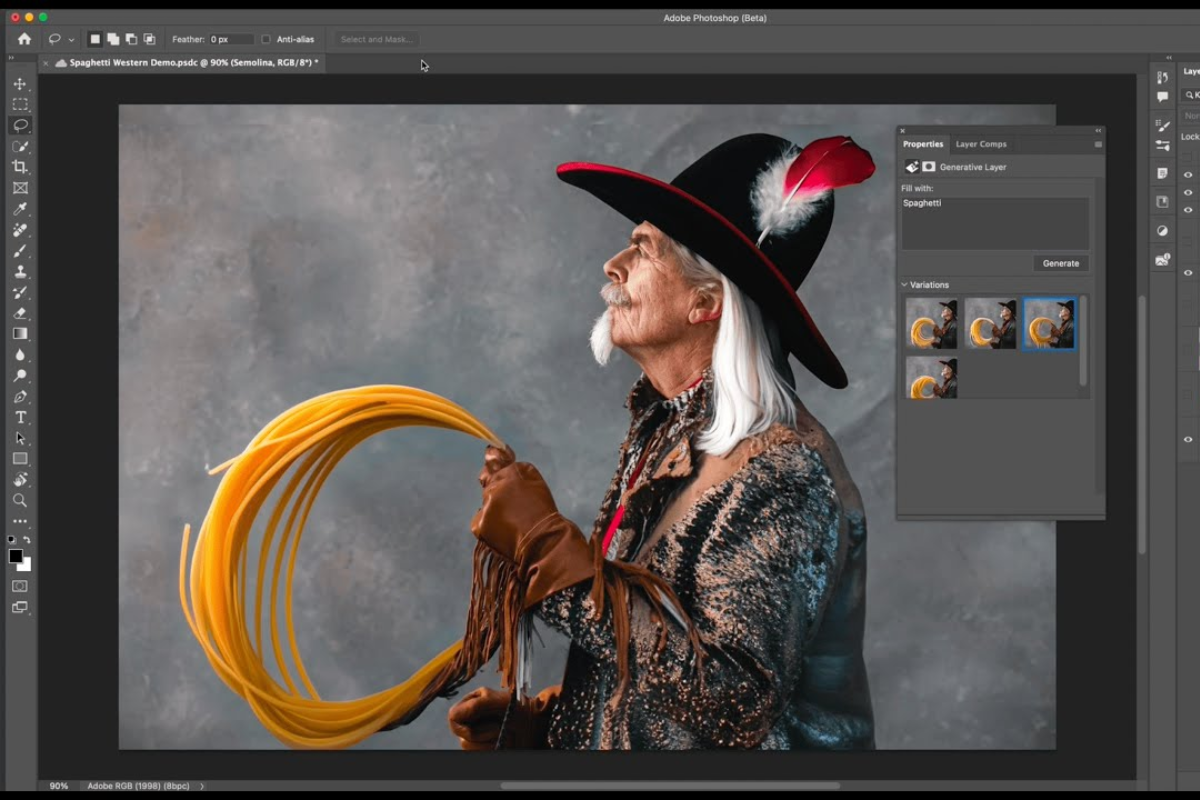Go to the Home screen icon
The height and width of the screenshot is (800, 1200).
(x=24, y=39)
